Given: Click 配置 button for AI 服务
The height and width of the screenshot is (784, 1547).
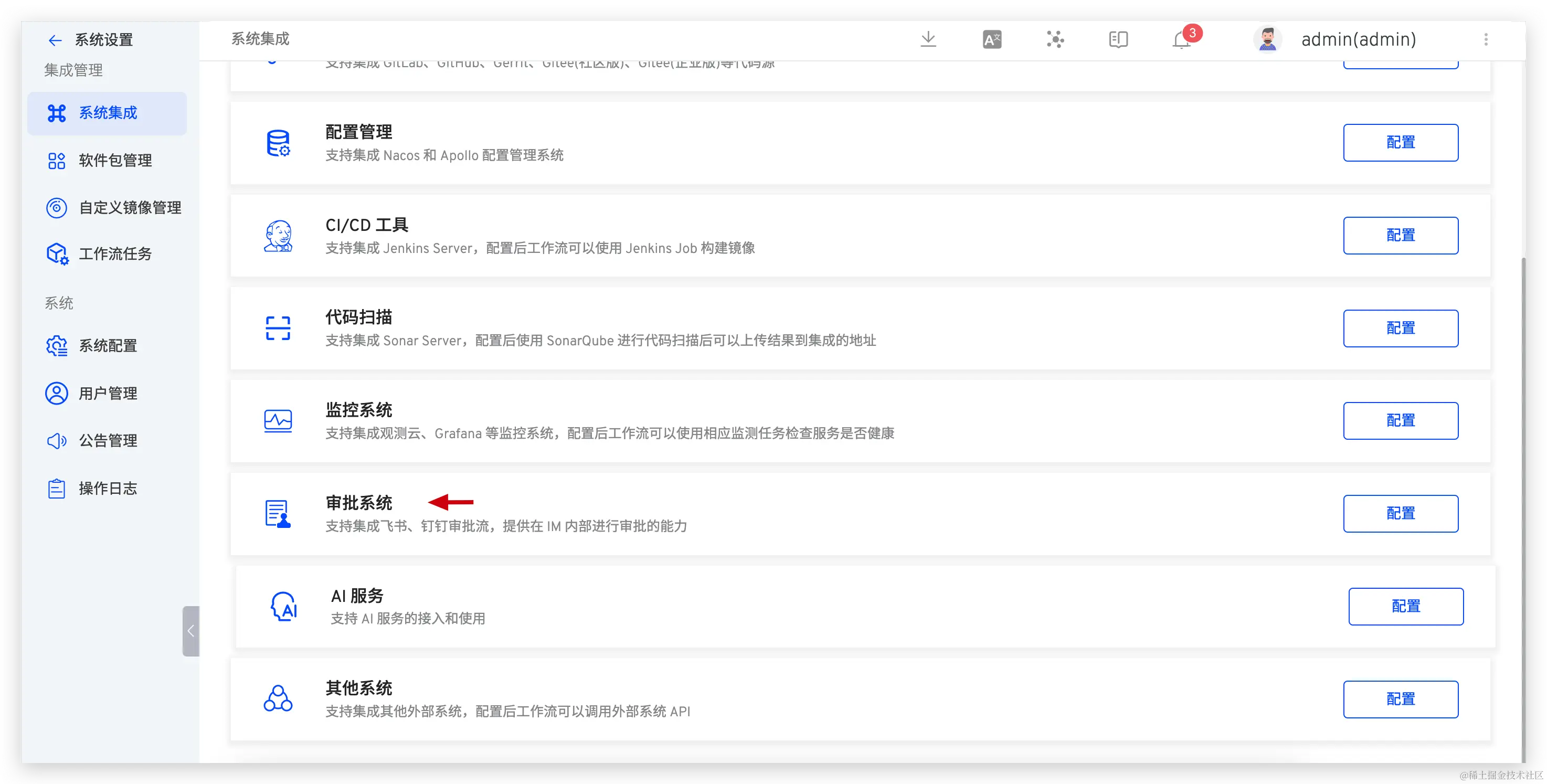Looking at the screenshot, I should (x=1405, y=606).
